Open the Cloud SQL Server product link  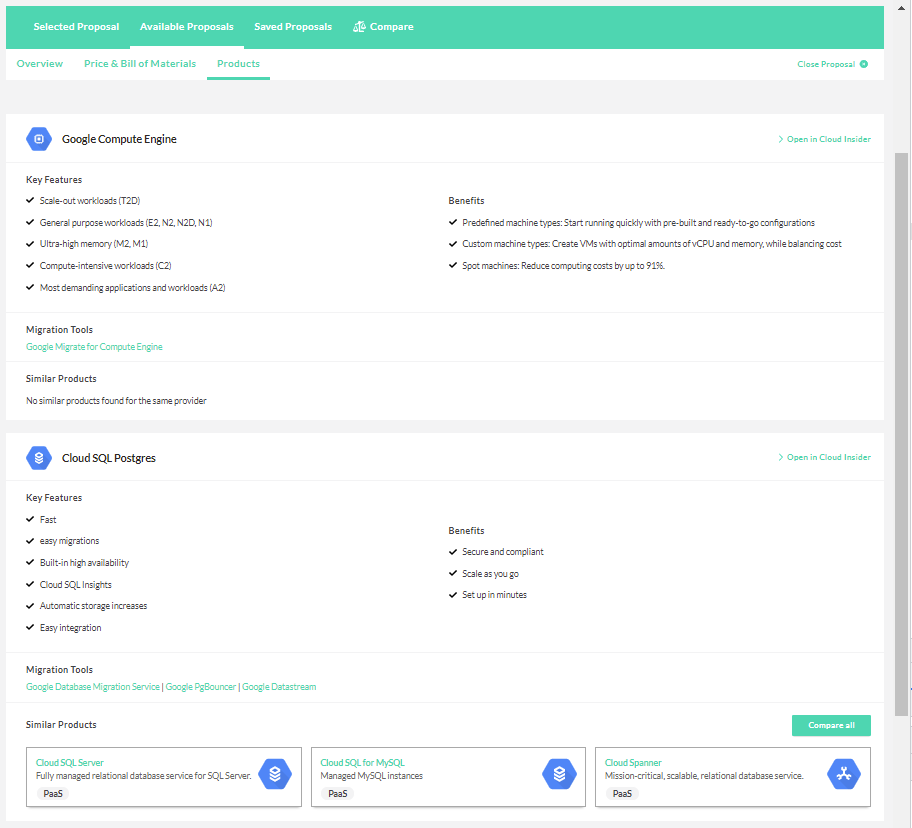70,762
